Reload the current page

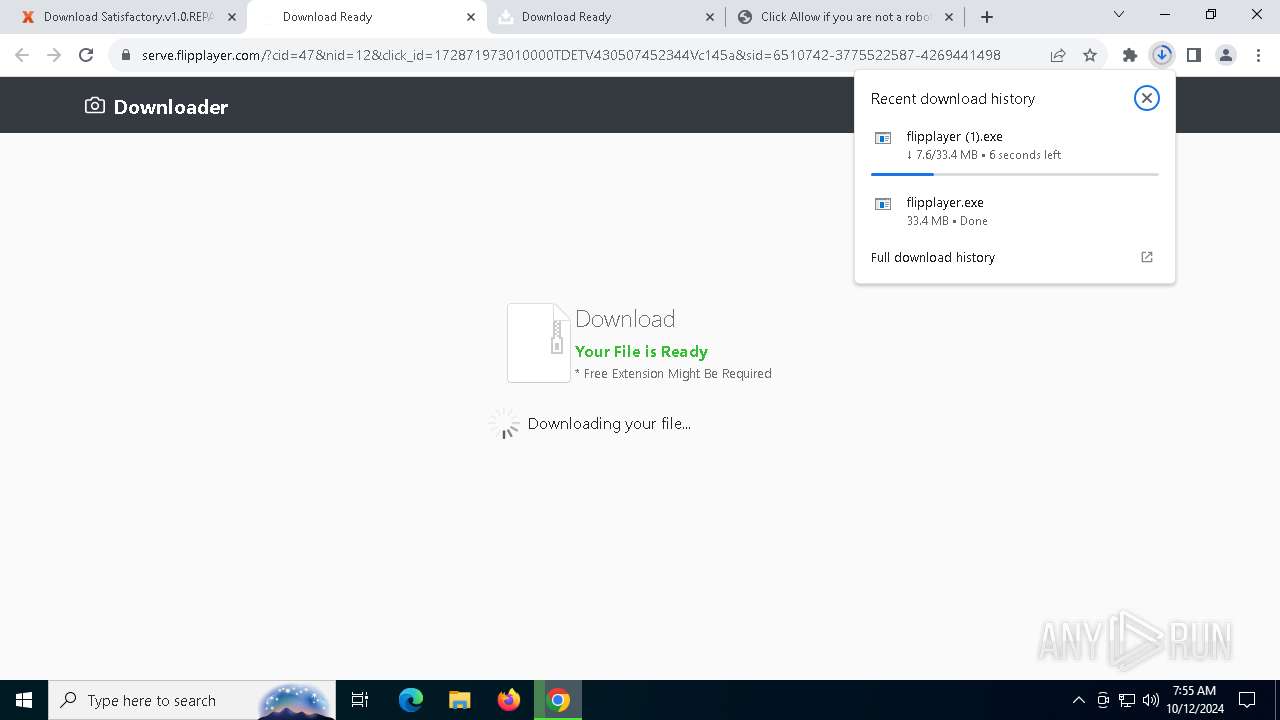[86, 55]
